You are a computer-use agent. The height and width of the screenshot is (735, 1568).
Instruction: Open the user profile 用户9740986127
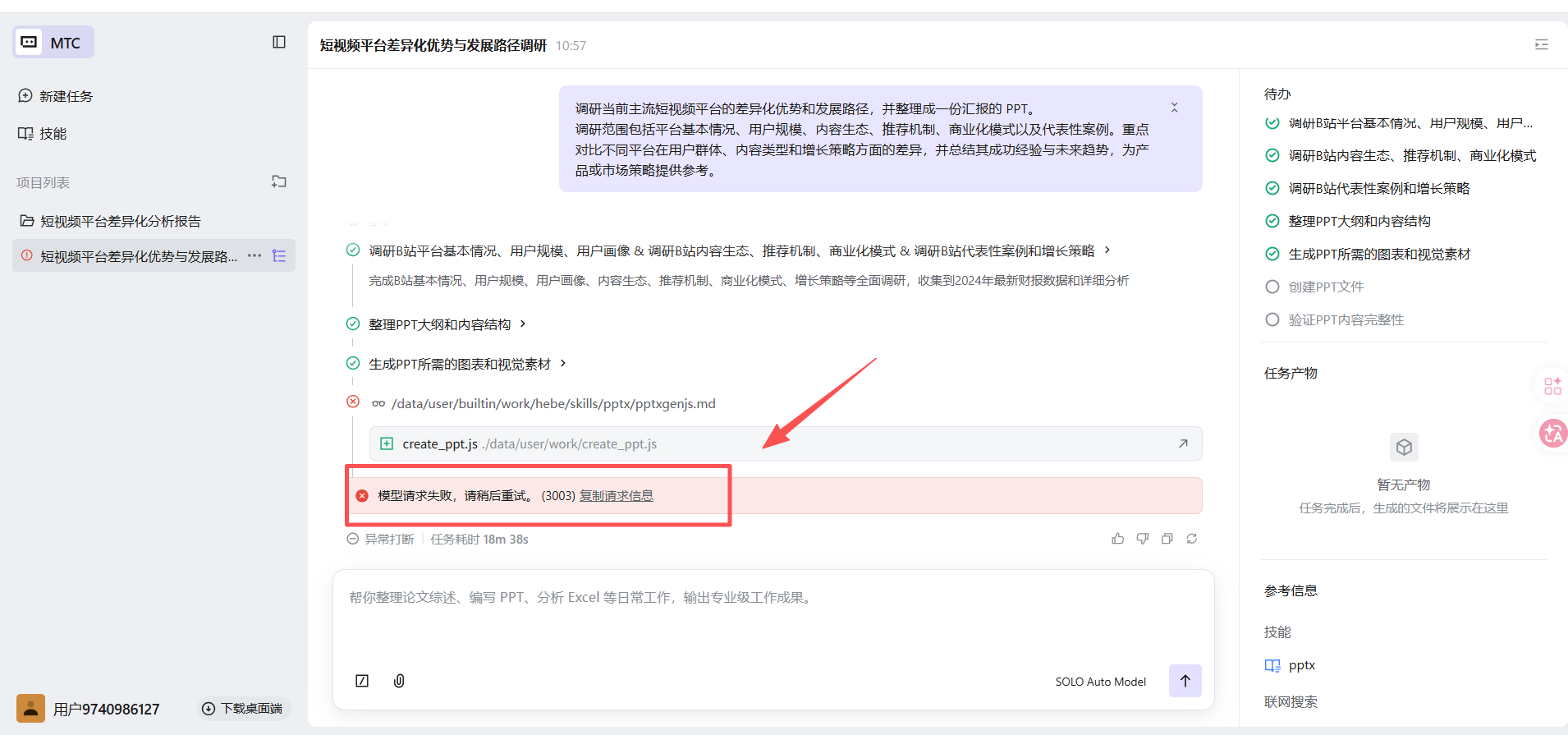[89, 709]
